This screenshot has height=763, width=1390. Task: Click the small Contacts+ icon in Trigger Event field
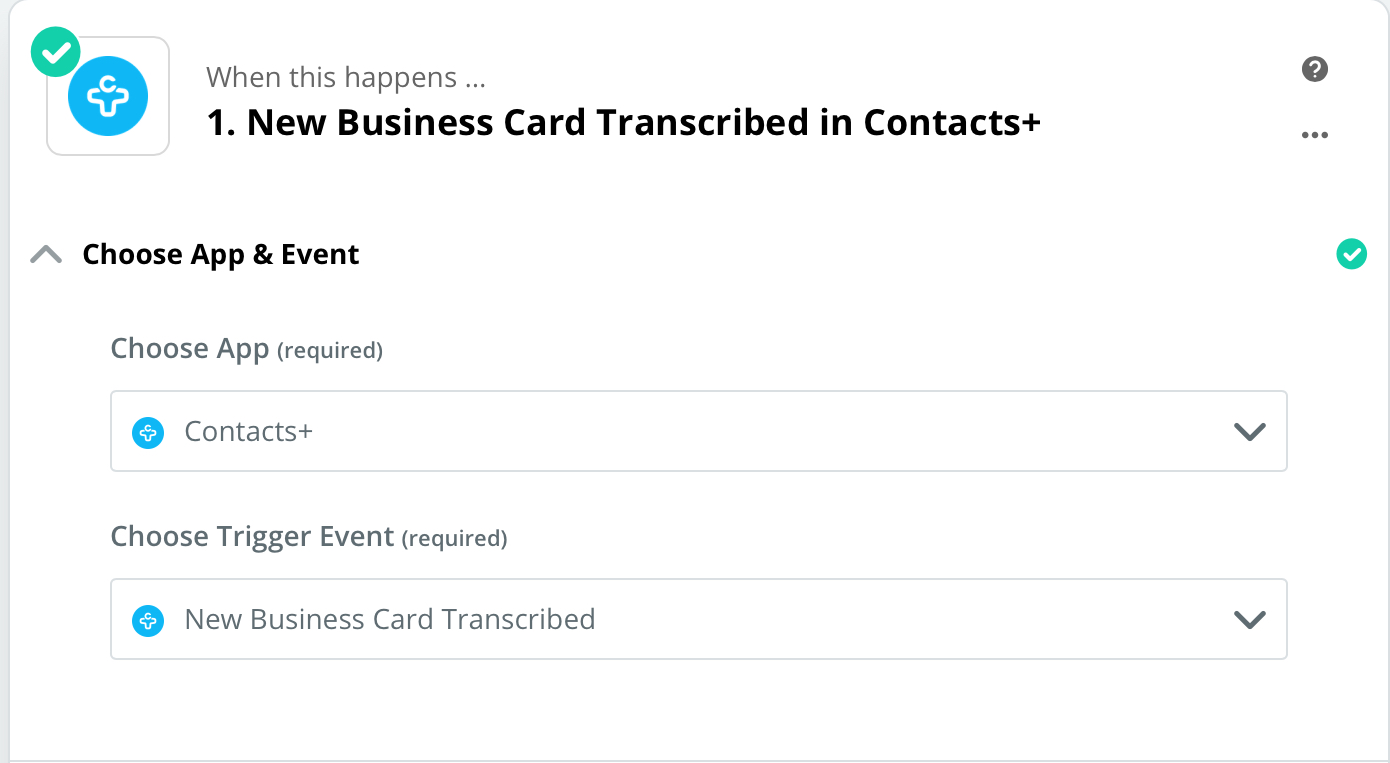[148, 621]
